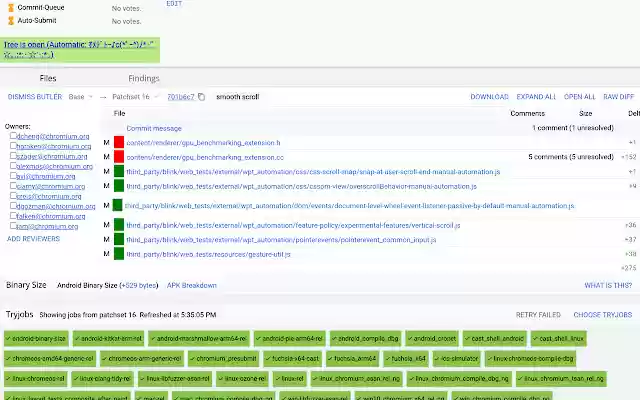Open commit hash link 701b6c7
This screenshot has height=400, width=640.
[x=181, y=97]
